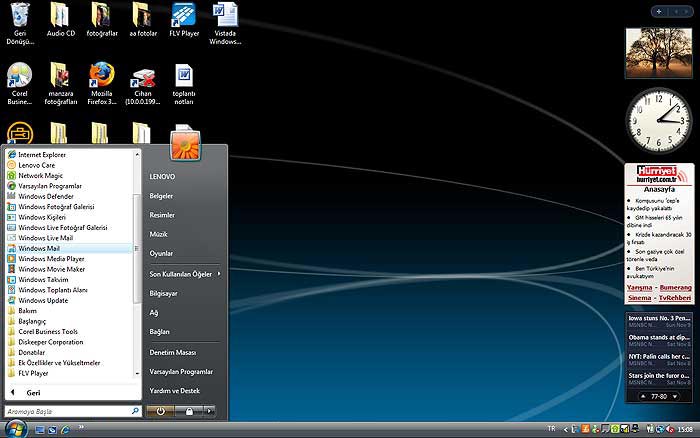Open TvRehberi link in Hürriyet gadget
The height and width of the screenshot is (438, 700).
coord(675,298)
